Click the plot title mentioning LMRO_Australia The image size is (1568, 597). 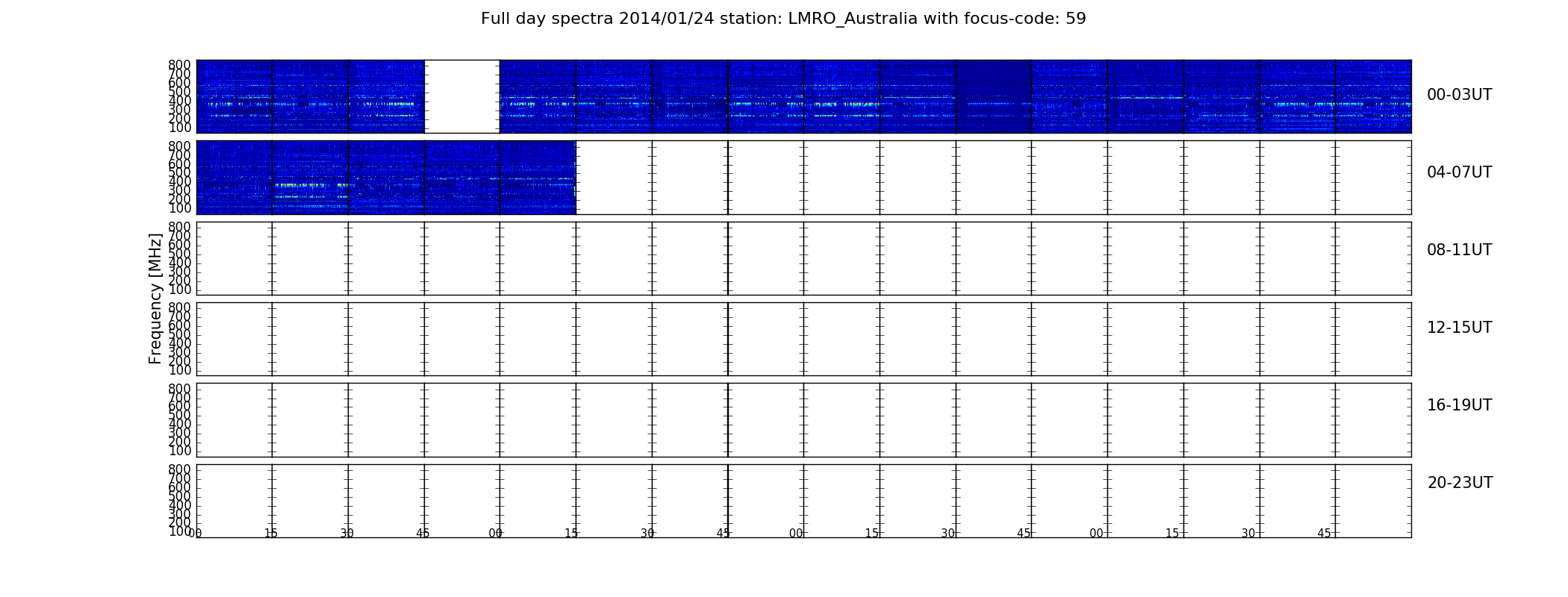(783, 19)
